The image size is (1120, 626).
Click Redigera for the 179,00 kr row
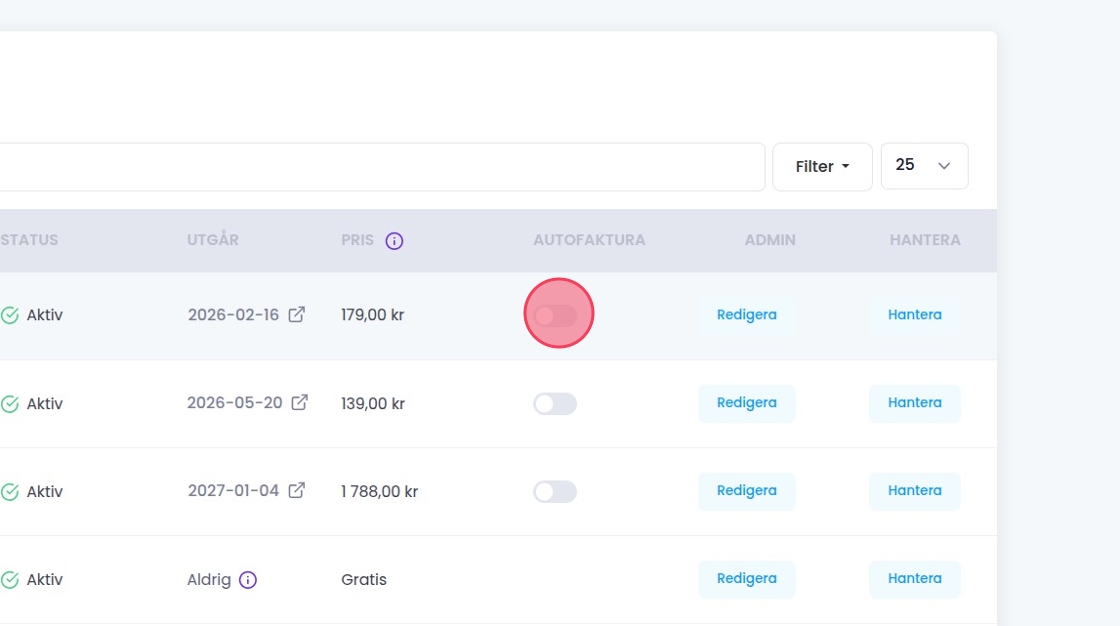coord(746,315)
